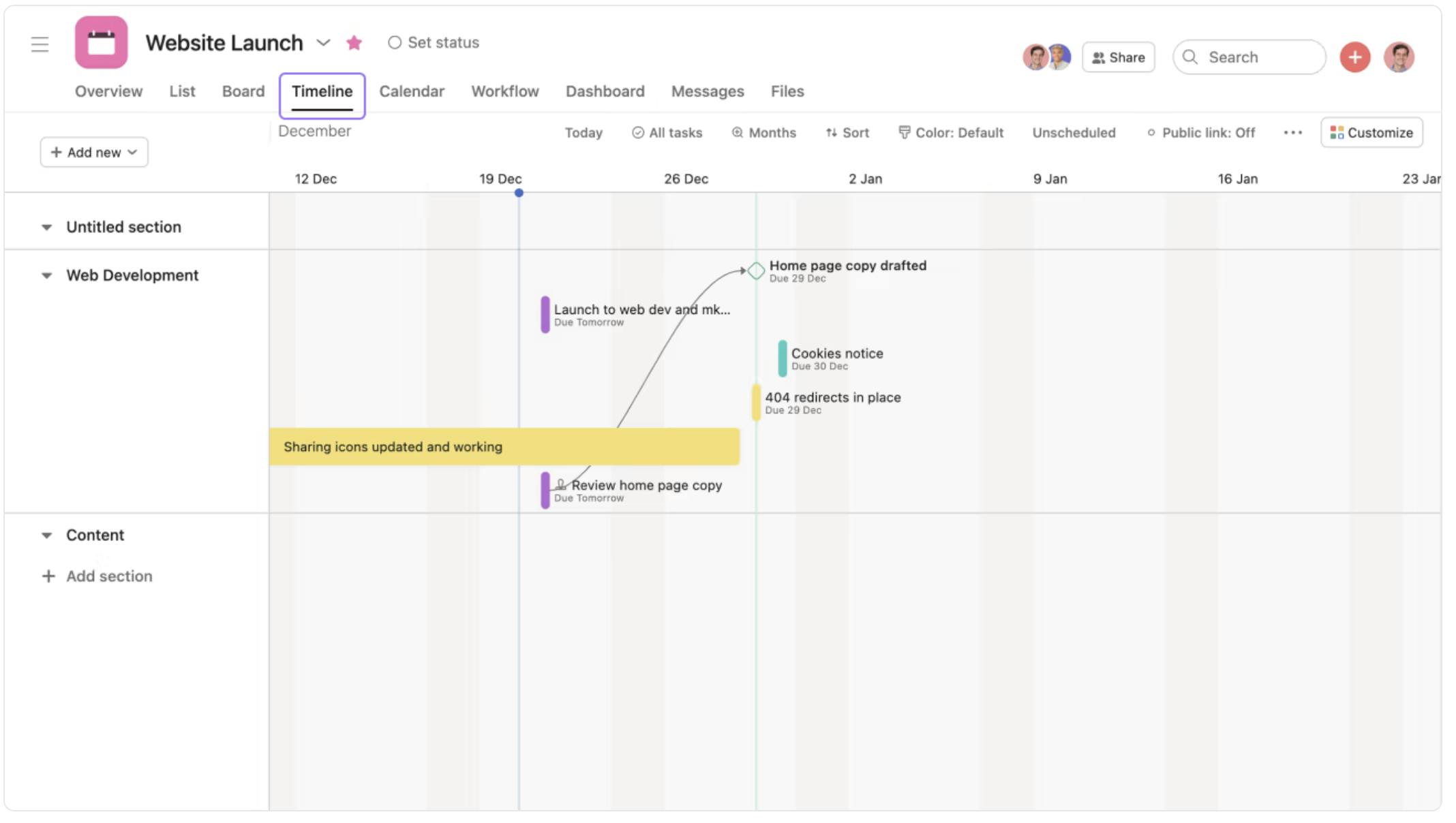The width and height of the screenshot is (1456, 823).
Task: Focus the Search field
Action: 1249,57
